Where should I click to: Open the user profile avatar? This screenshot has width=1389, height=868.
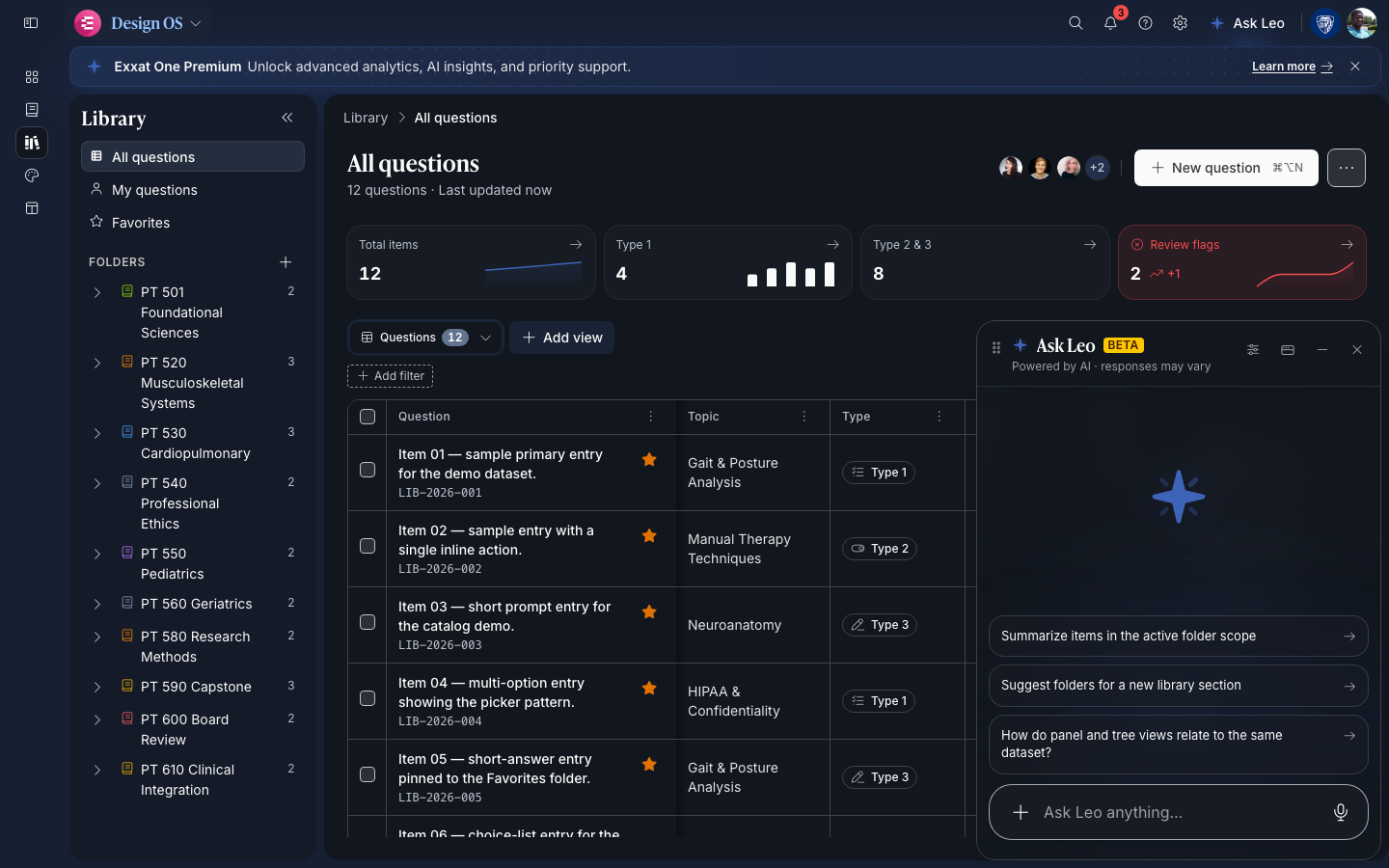pyautogui.click(x=1362, y=23)
